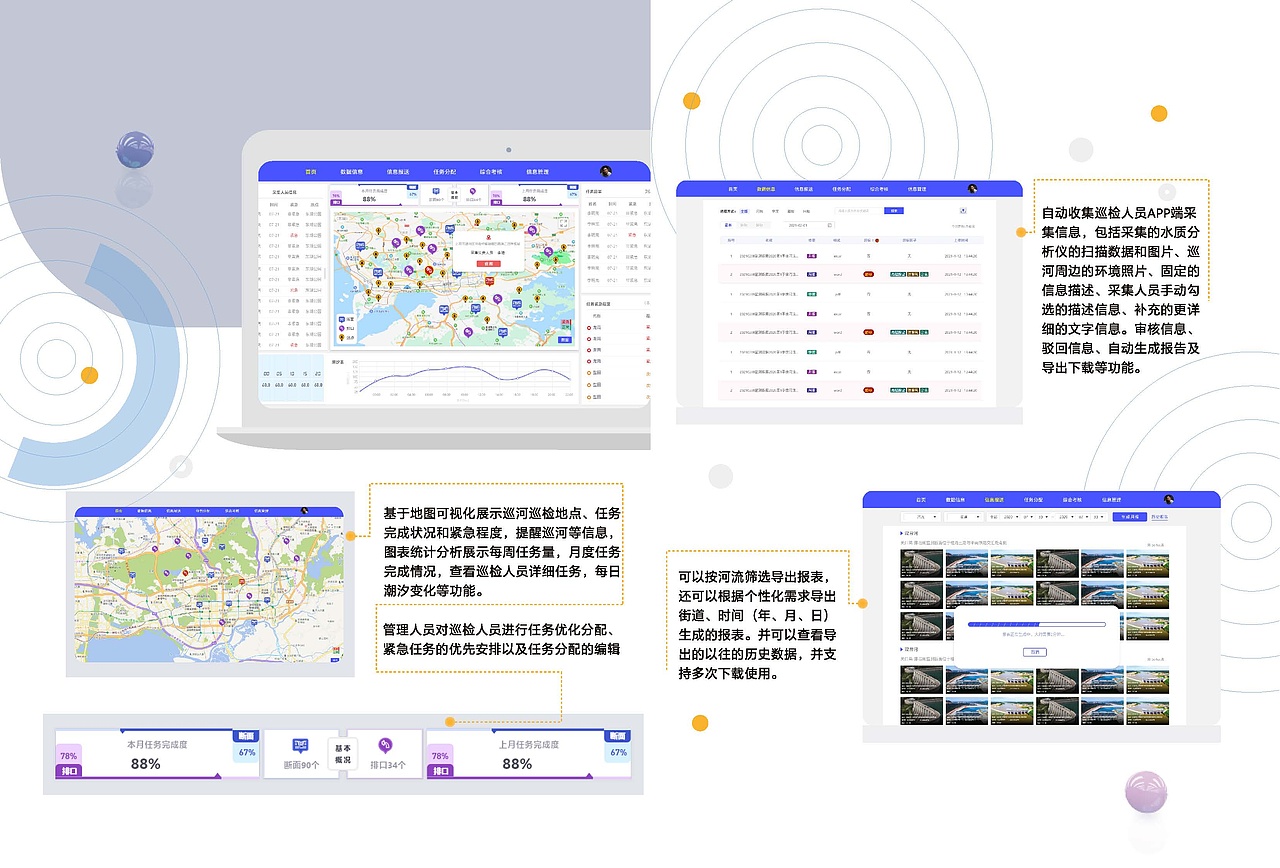Collapse first river section in report panel
The width and height of the screenshot is (1280, 868).
point(902,533)
